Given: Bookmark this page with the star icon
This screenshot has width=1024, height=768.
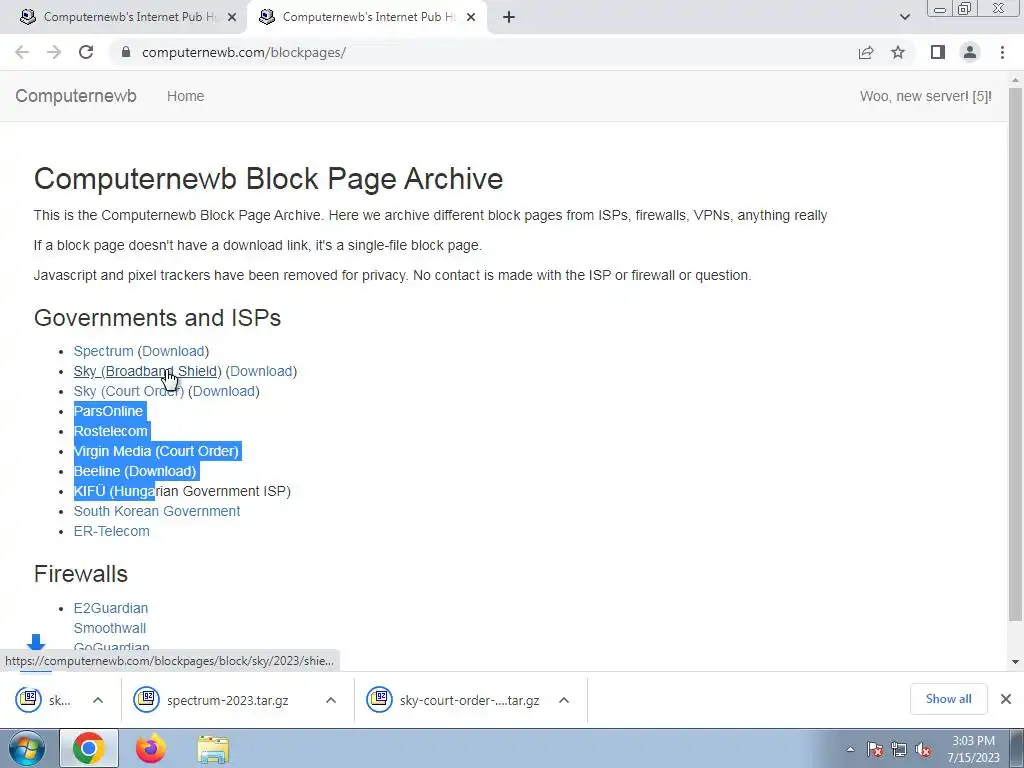Looking at the screenshot, I should 898,52.
